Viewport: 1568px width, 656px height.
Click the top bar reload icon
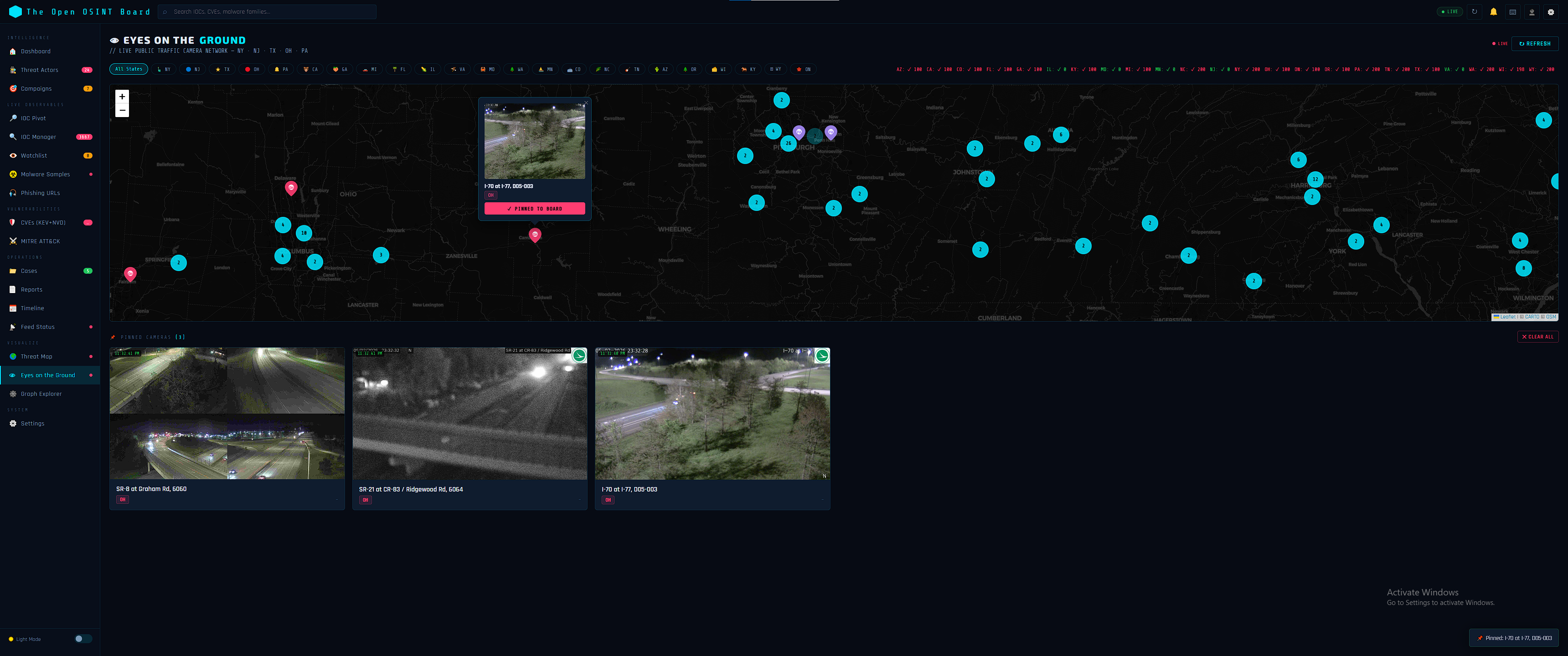1474,11
